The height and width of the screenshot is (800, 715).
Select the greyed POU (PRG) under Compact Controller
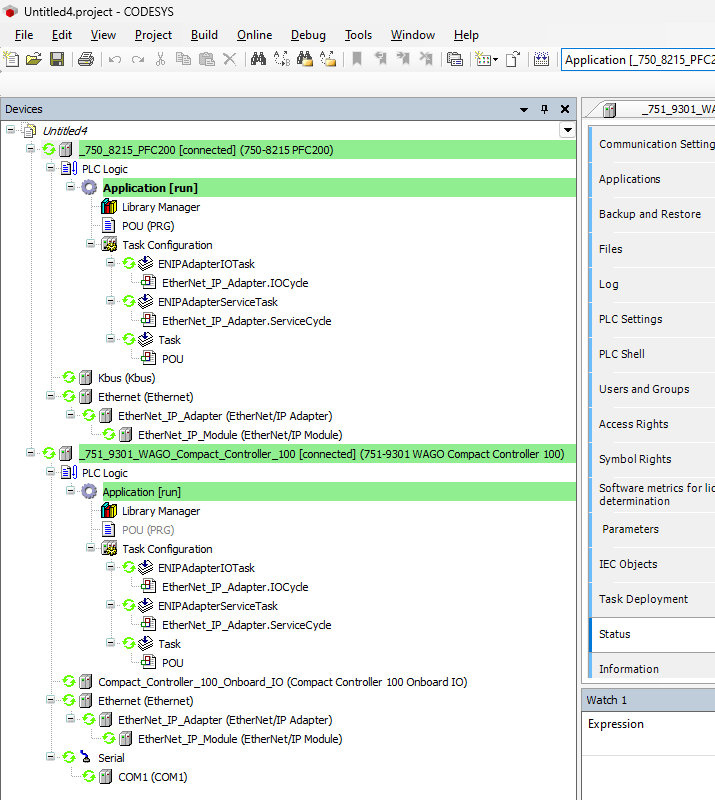pyautogui.click(x=148, y=530)
